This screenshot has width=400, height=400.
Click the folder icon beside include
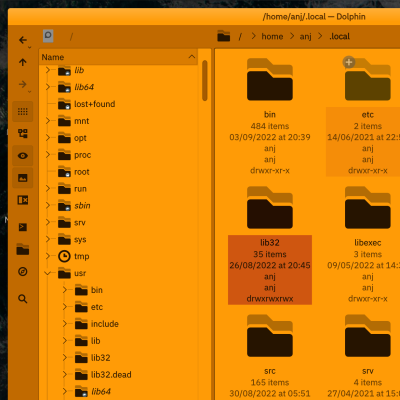click(x=81, y=324)
